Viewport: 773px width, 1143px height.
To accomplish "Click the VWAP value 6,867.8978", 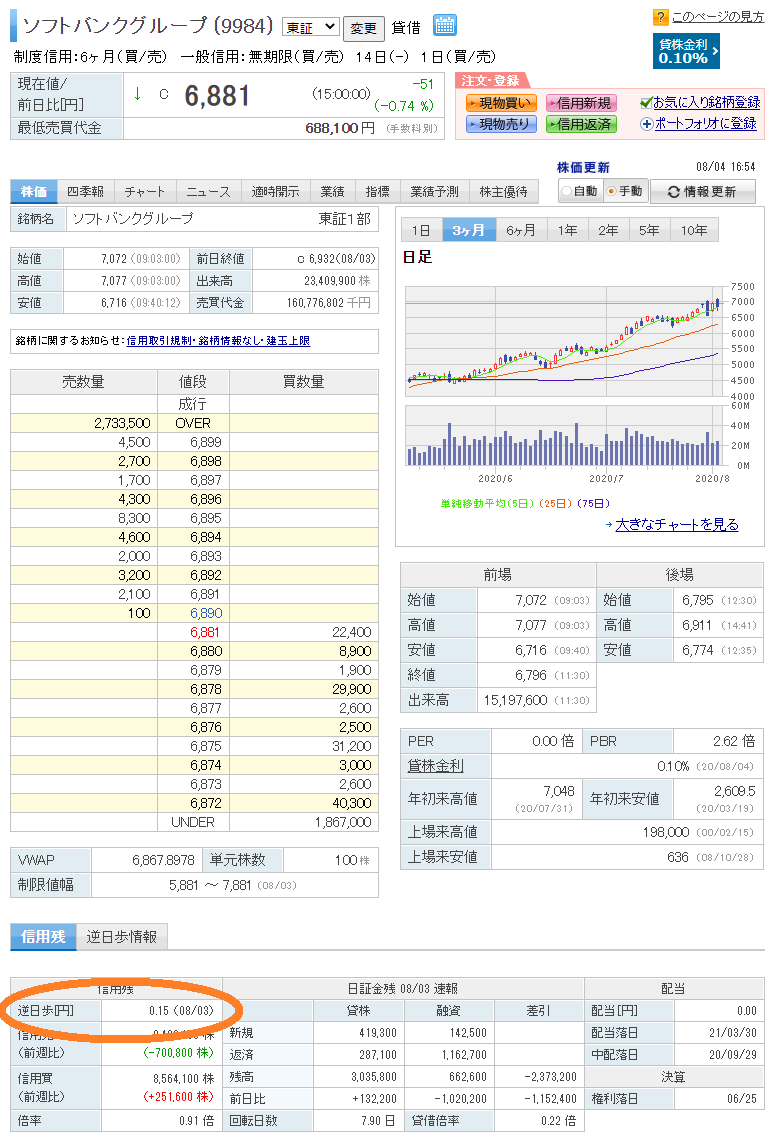I will (x=163, y=860).
